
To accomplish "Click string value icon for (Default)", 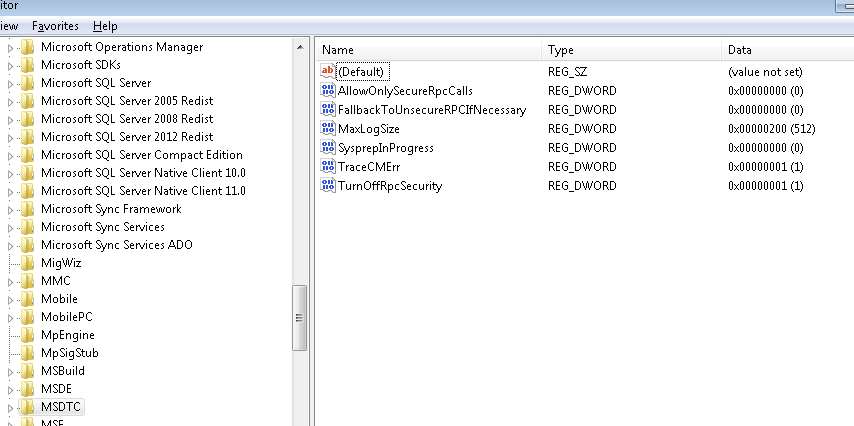I will click(x=328, y=71).
